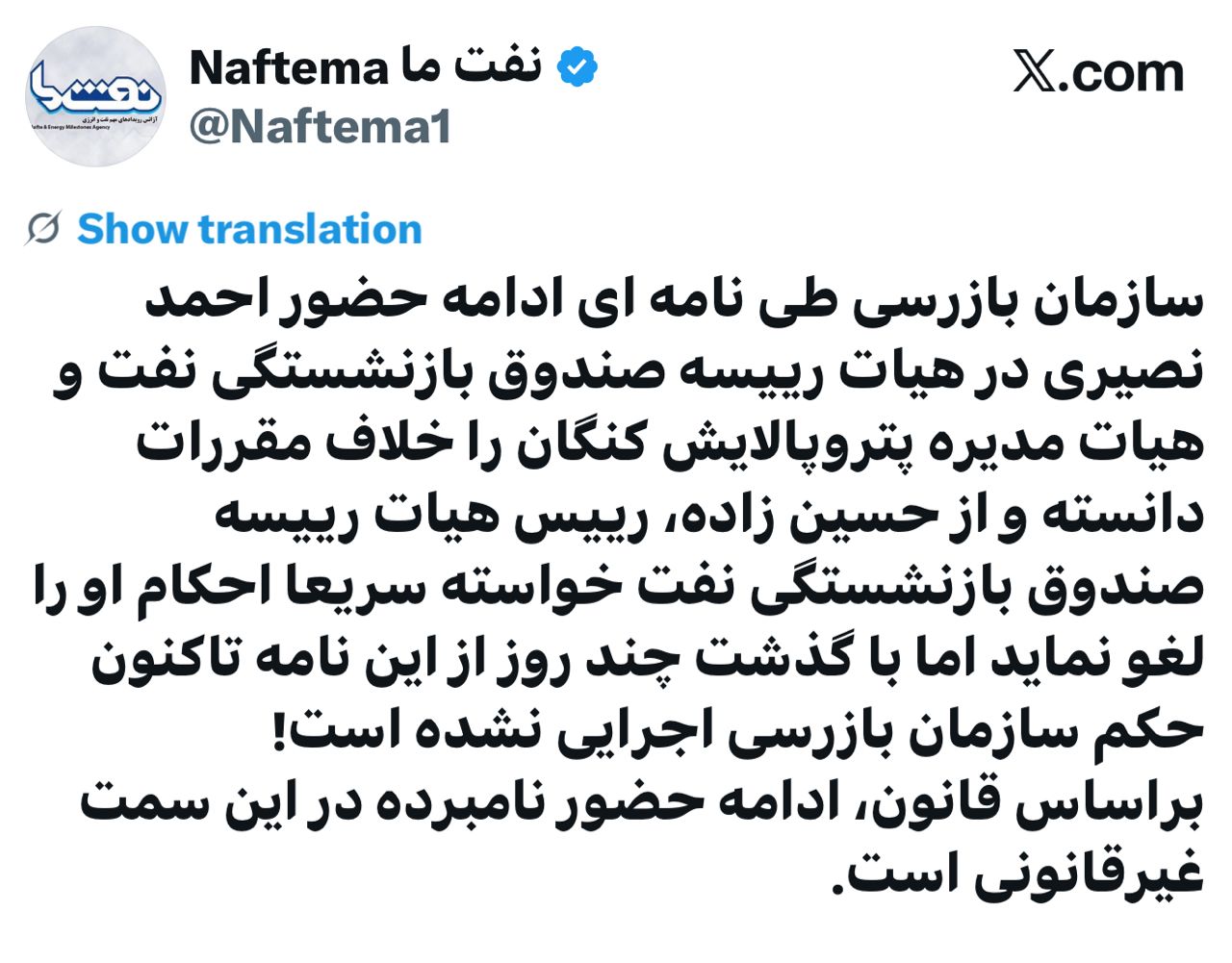Screen dimensions: 1232x963
Task: Click the crossed-circle translation icon
Action: [44, 229]
